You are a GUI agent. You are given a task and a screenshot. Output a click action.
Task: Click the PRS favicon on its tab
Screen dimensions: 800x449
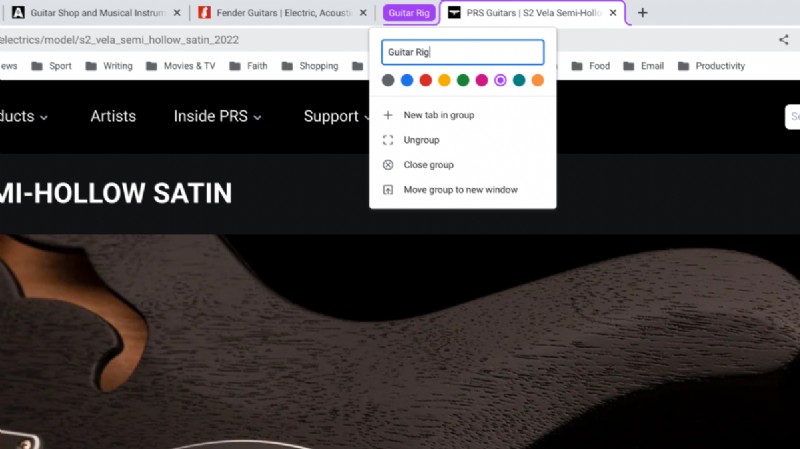click(x=454, y=13)
